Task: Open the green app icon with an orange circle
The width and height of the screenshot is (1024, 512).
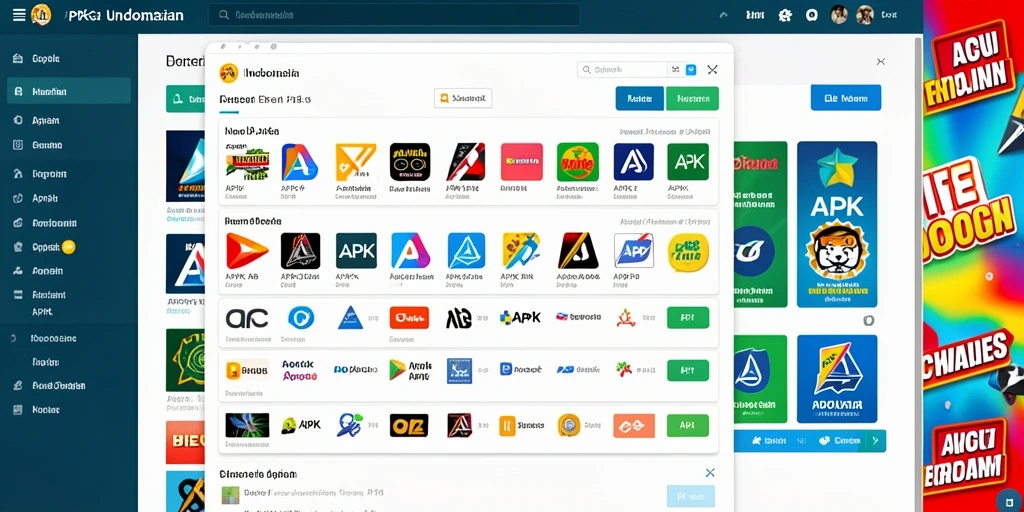Action: pos(577,162)
